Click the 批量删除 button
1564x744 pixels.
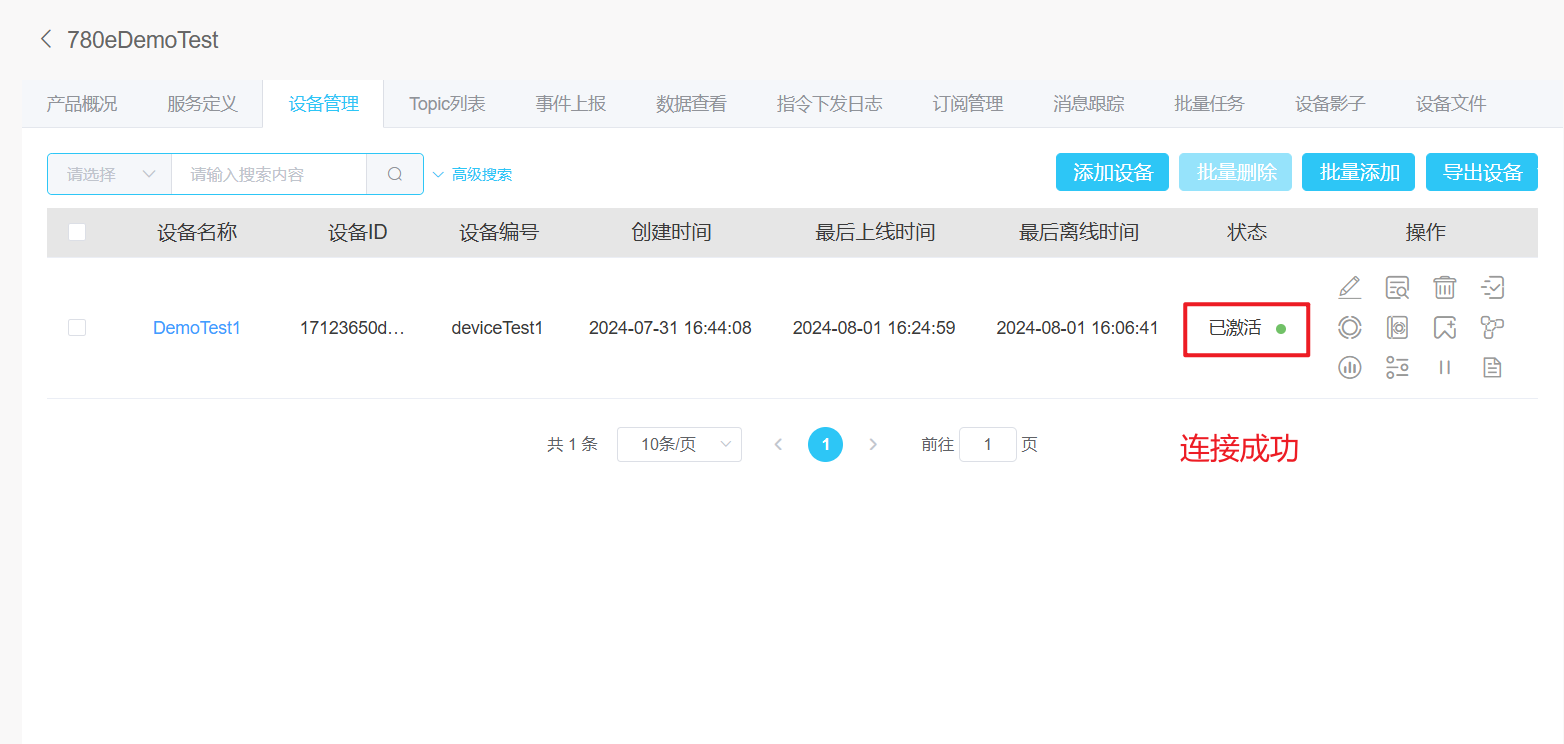click(1236, 172)
